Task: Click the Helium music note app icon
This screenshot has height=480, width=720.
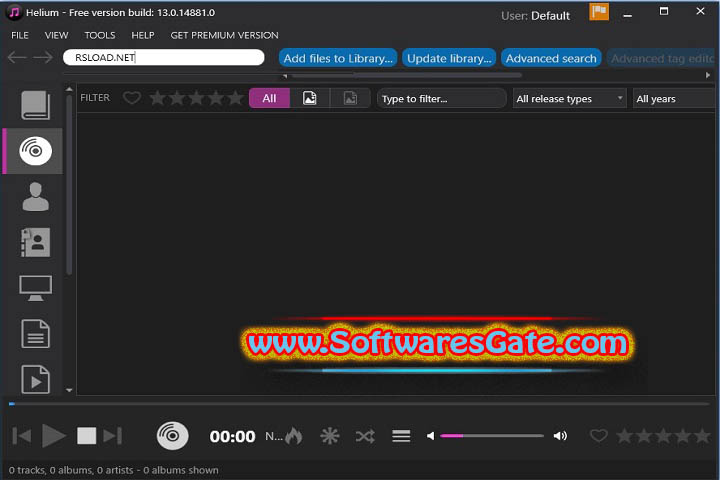Action: (14, 12)
